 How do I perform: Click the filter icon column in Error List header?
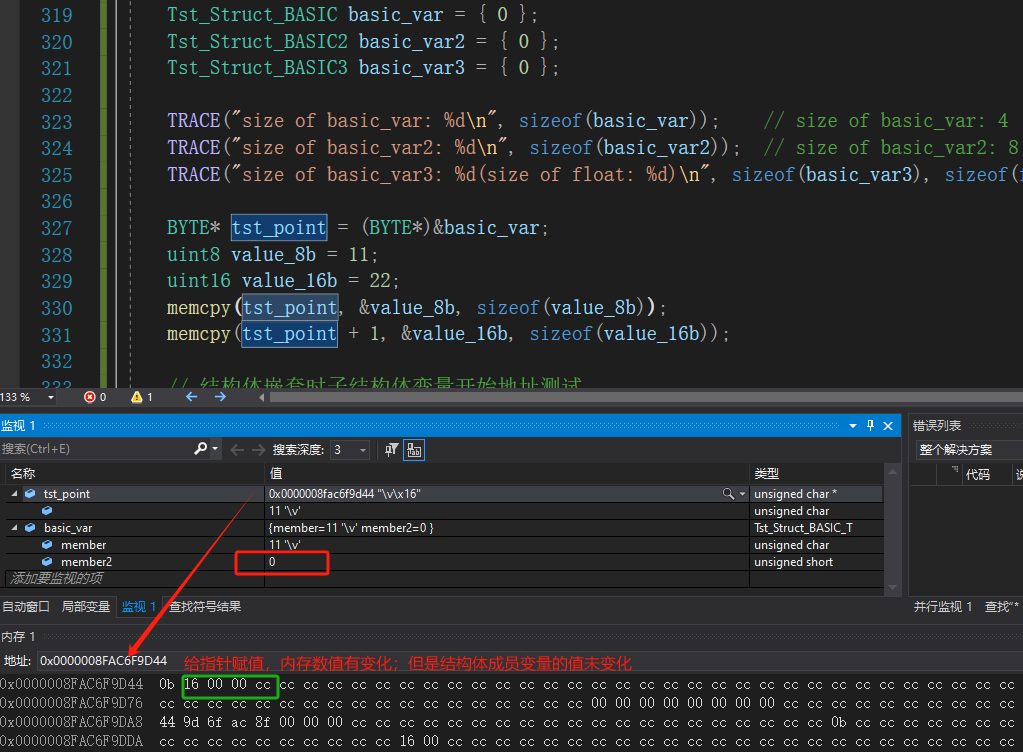954,471
